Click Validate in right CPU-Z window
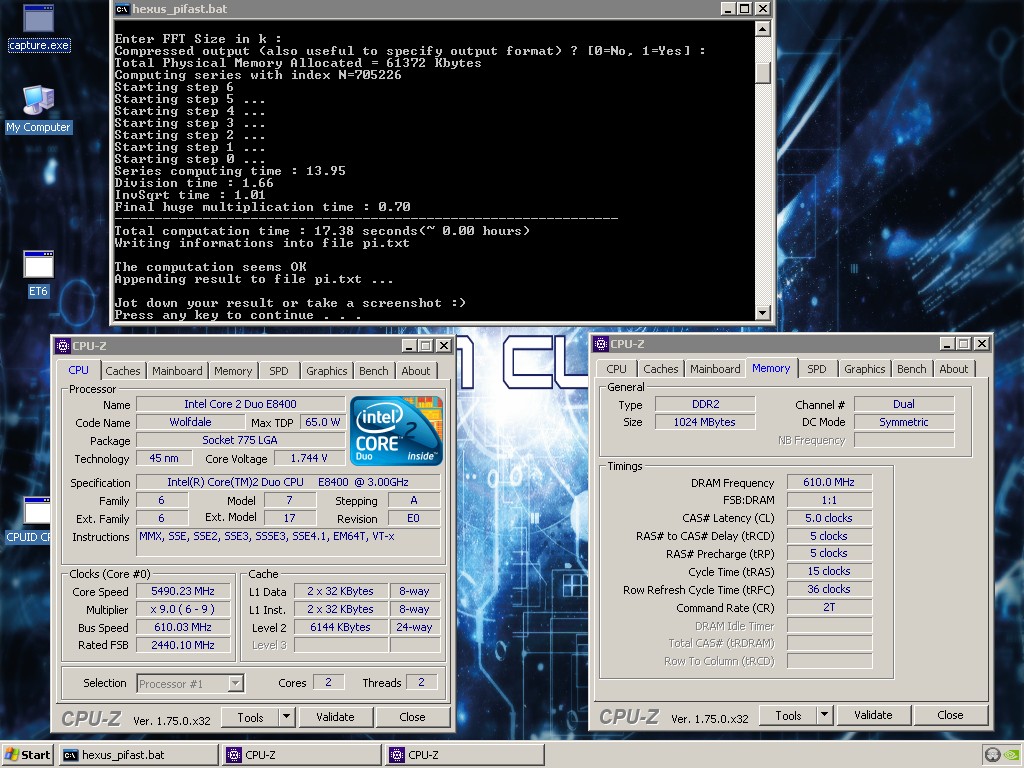 coord(873,715)
